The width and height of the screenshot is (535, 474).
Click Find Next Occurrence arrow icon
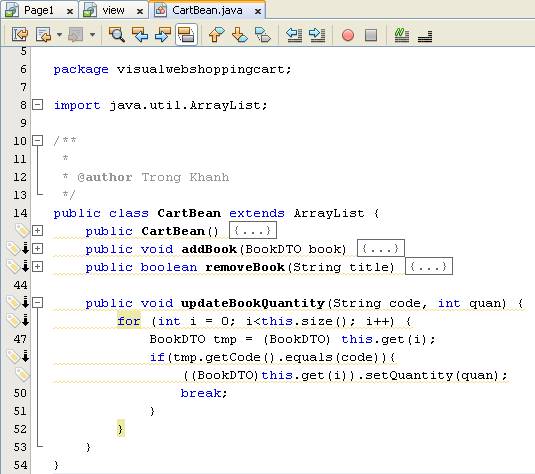pyautogui.click(x=163, y=34)
